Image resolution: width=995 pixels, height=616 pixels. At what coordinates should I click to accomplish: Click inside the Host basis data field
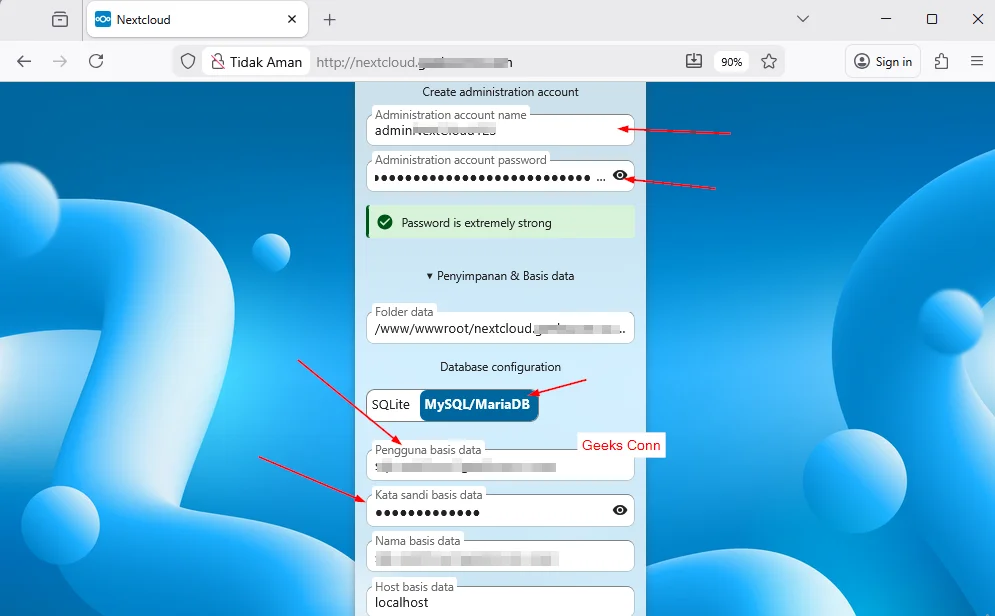point(500,602)
